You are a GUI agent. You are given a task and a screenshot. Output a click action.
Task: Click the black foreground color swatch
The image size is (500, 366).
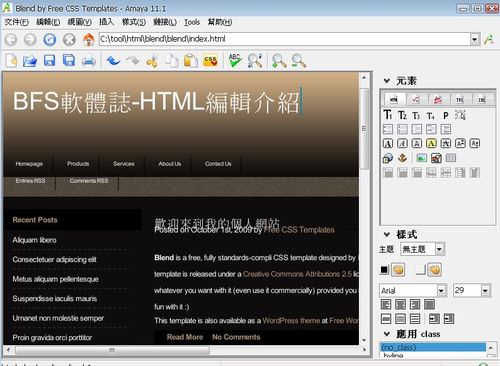(x=384, y=270)
